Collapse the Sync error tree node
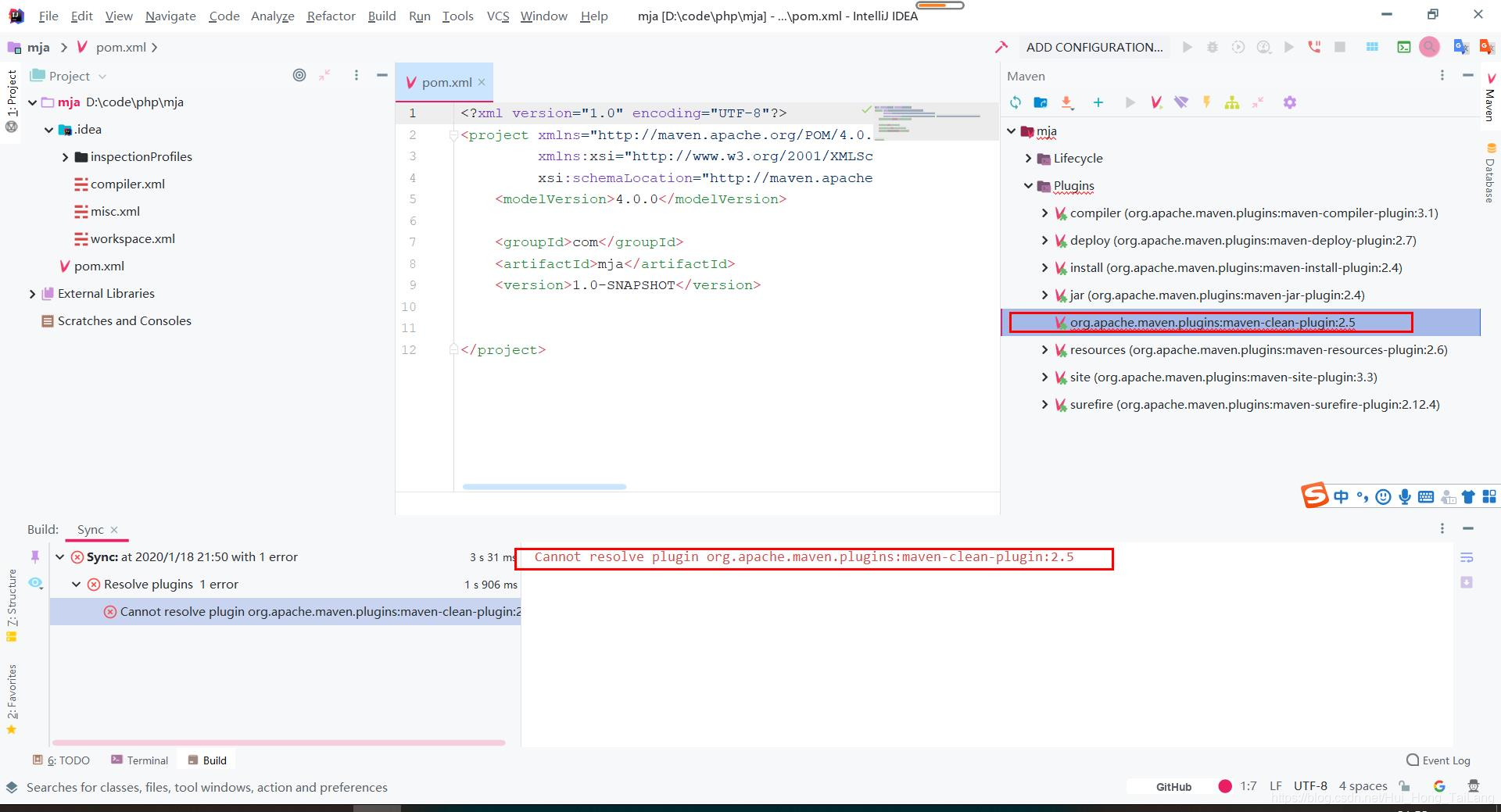1501x812 pixels. point(60,557)
